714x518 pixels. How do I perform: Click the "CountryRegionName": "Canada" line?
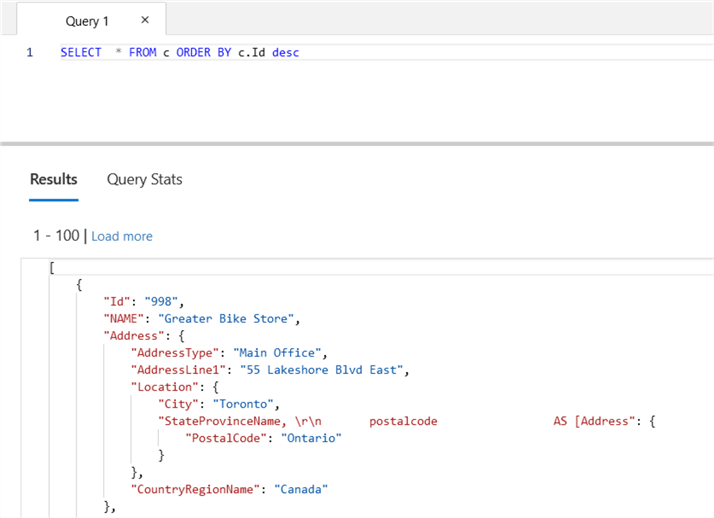click(x=230, y=489)
